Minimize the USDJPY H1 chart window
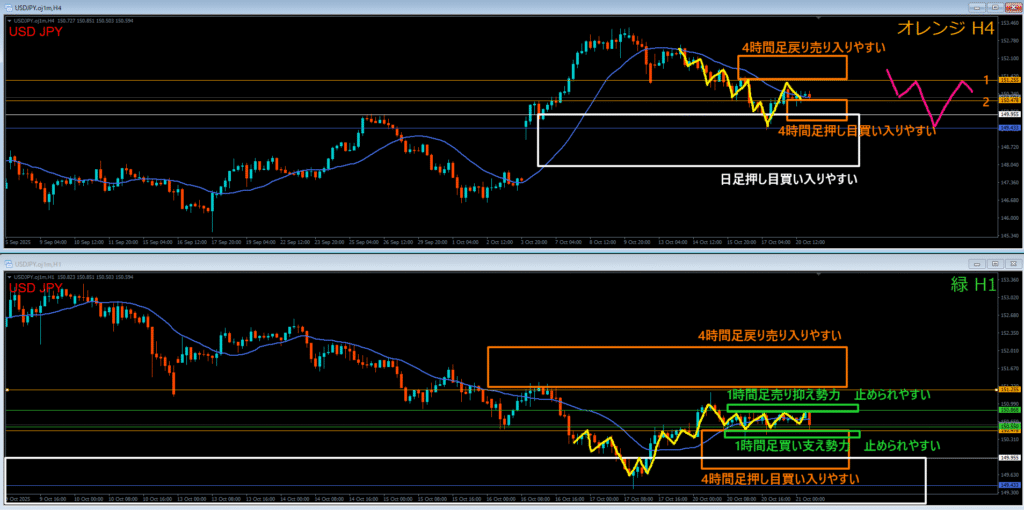This screenshot has width=1024, height=510. [x=976, y=264]
